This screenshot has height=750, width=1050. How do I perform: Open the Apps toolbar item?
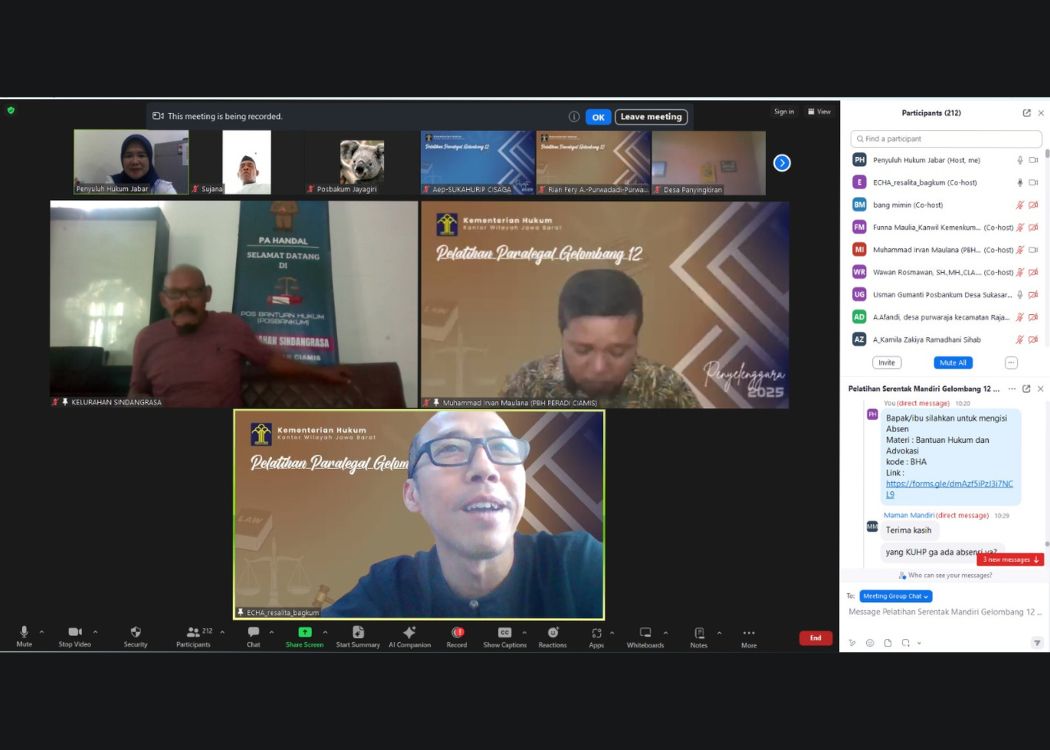click(596, 633)
